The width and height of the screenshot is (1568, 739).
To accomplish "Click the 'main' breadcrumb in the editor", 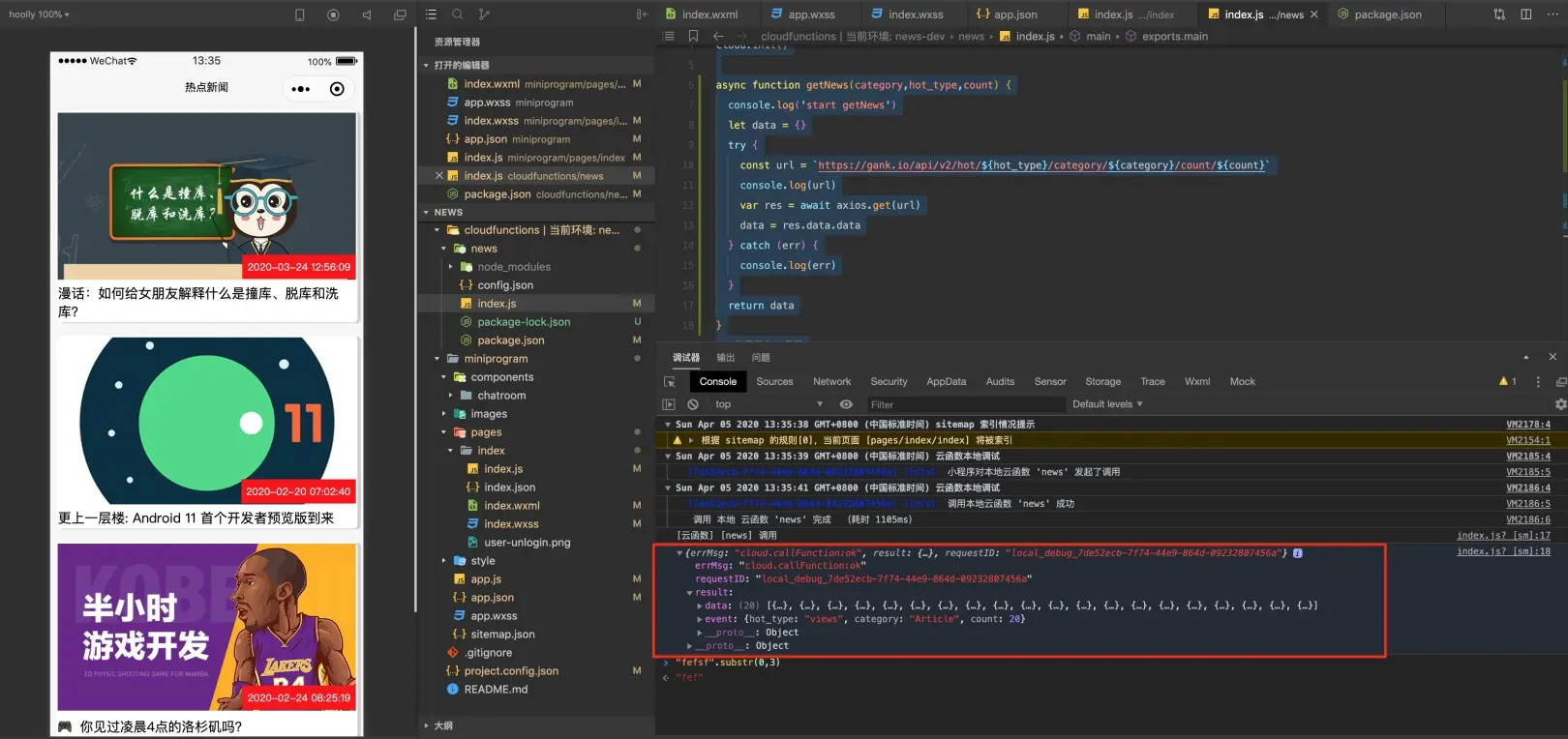I will point(1098,37).
